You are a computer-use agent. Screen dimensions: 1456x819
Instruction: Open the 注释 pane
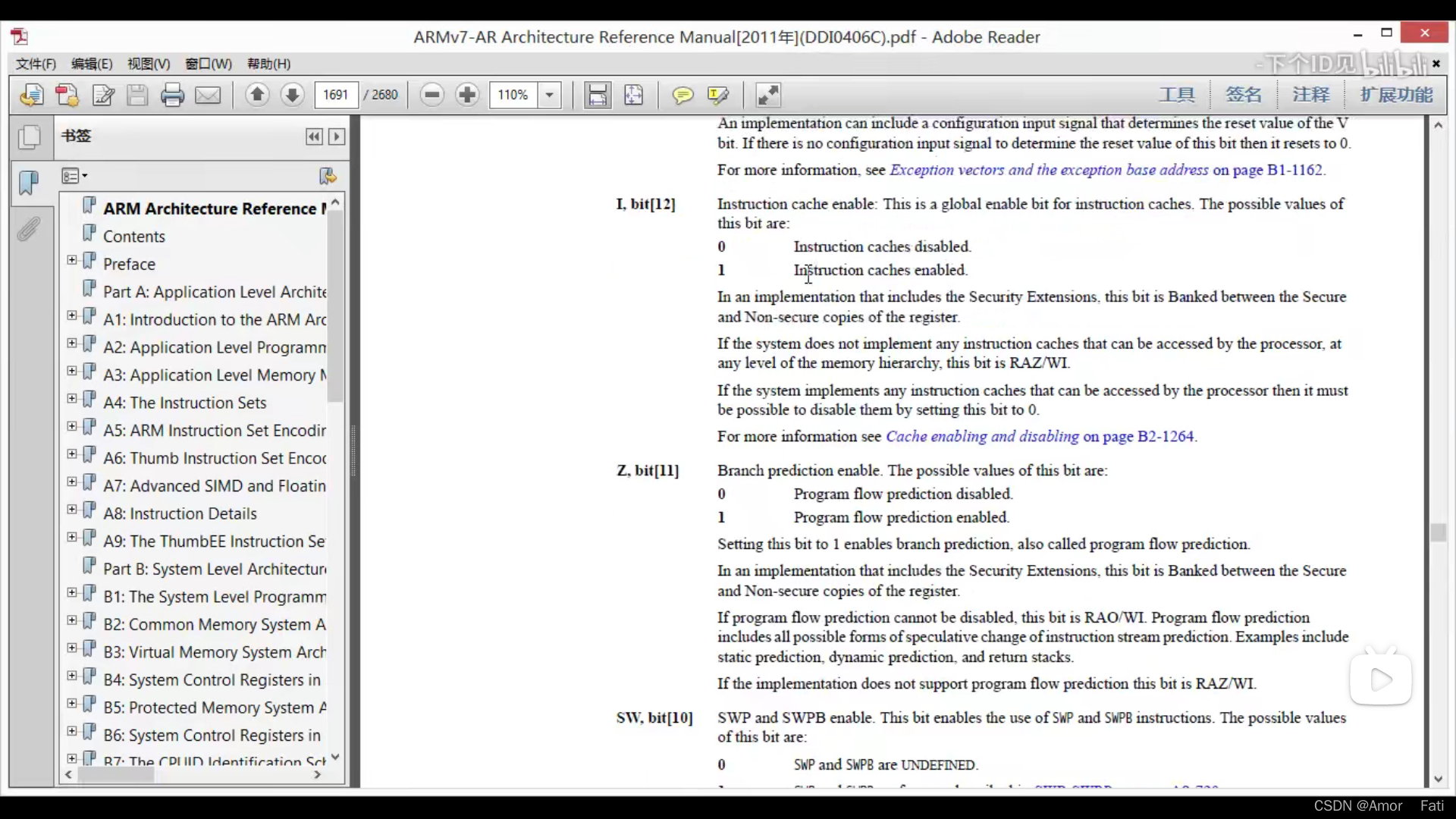click(1311, 95)
